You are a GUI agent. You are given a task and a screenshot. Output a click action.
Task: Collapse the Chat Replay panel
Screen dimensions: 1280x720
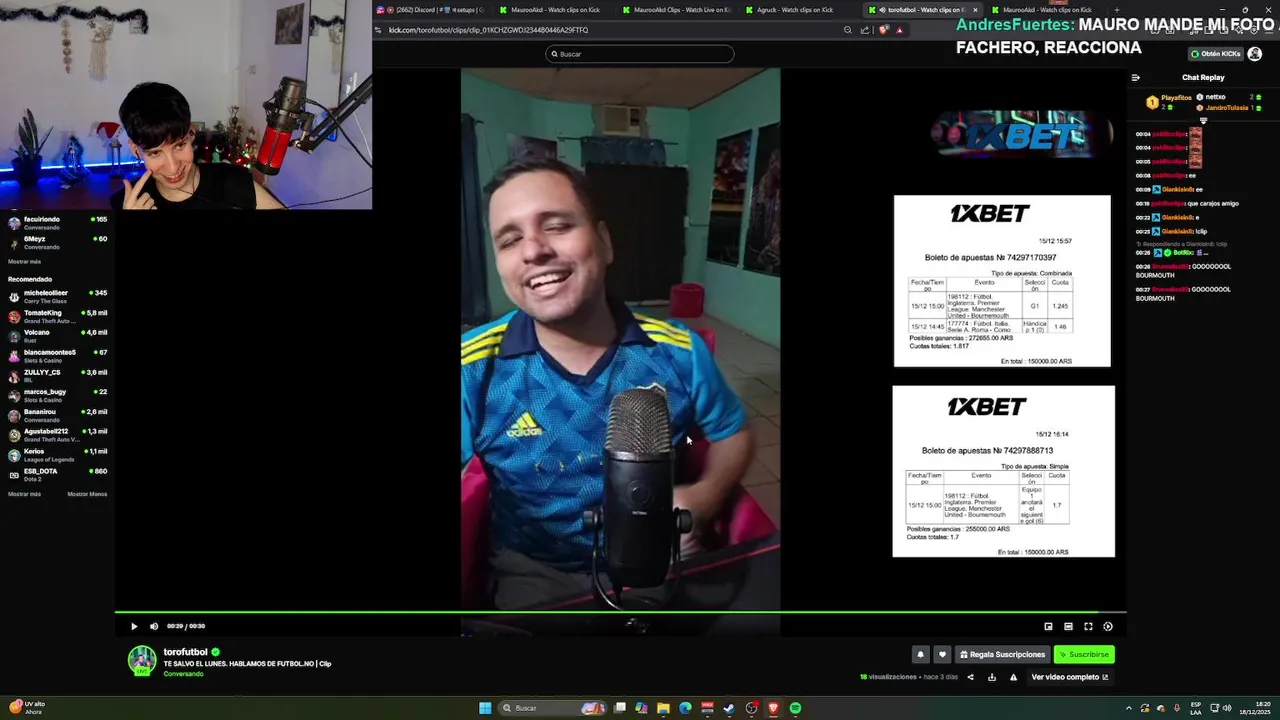1135,77
